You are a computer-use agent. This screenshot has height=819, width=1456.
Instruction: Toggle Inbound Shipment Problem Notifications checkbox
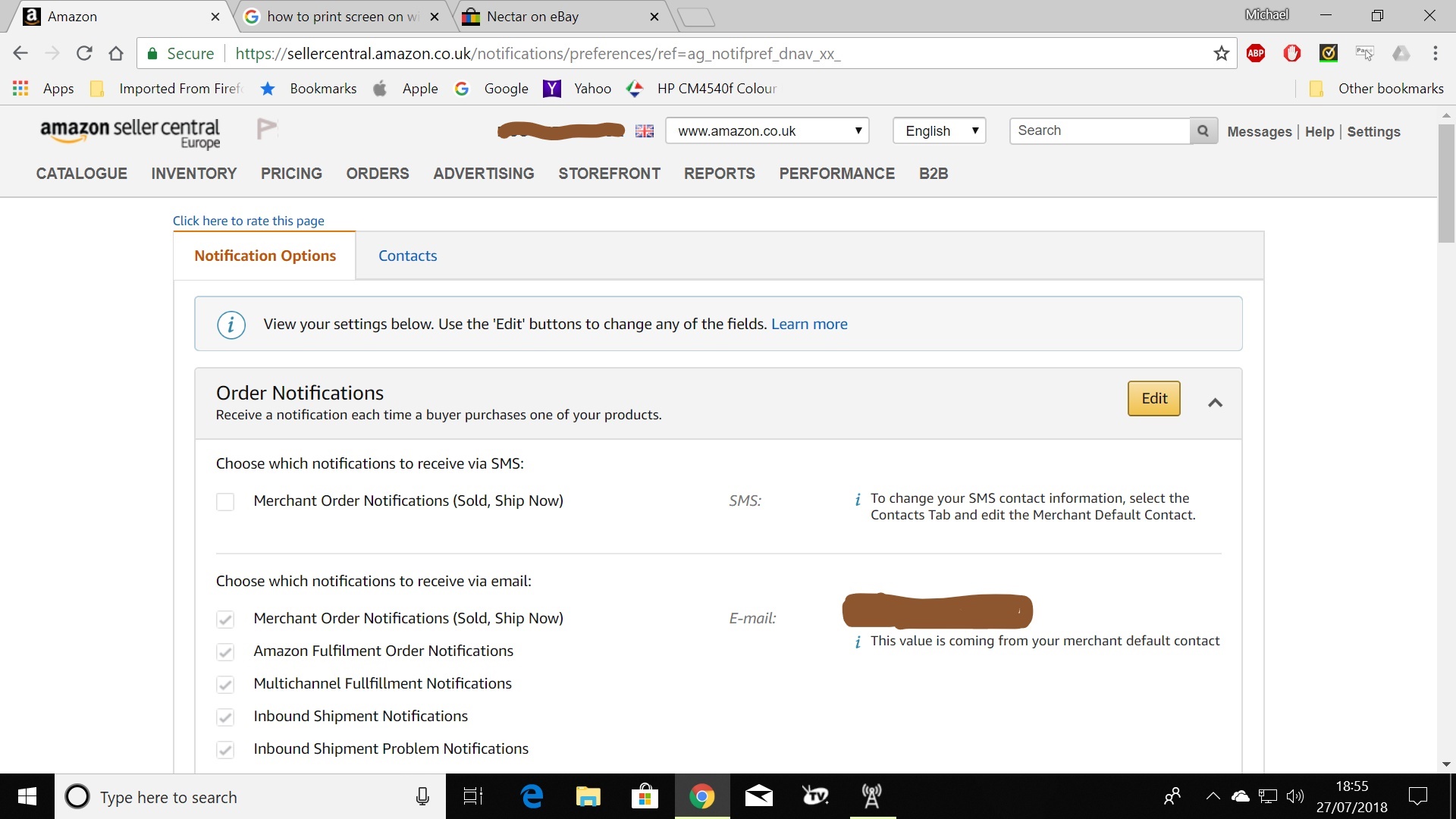tap(225, 750)
